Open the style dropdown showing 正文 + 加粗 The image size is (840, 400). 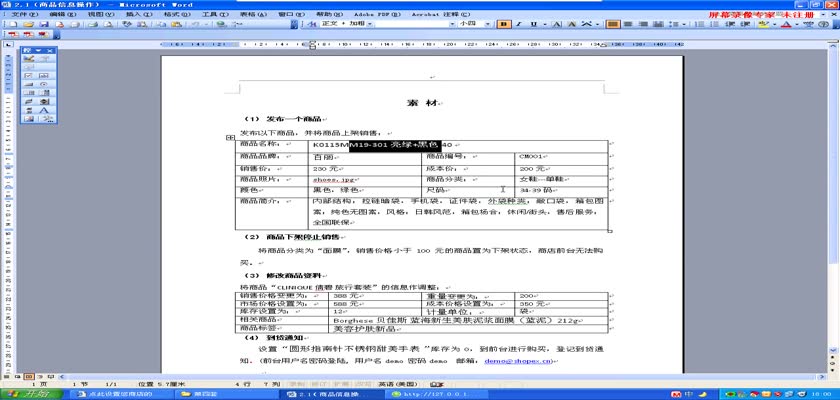pyautogui.click(x=348, y=24)
